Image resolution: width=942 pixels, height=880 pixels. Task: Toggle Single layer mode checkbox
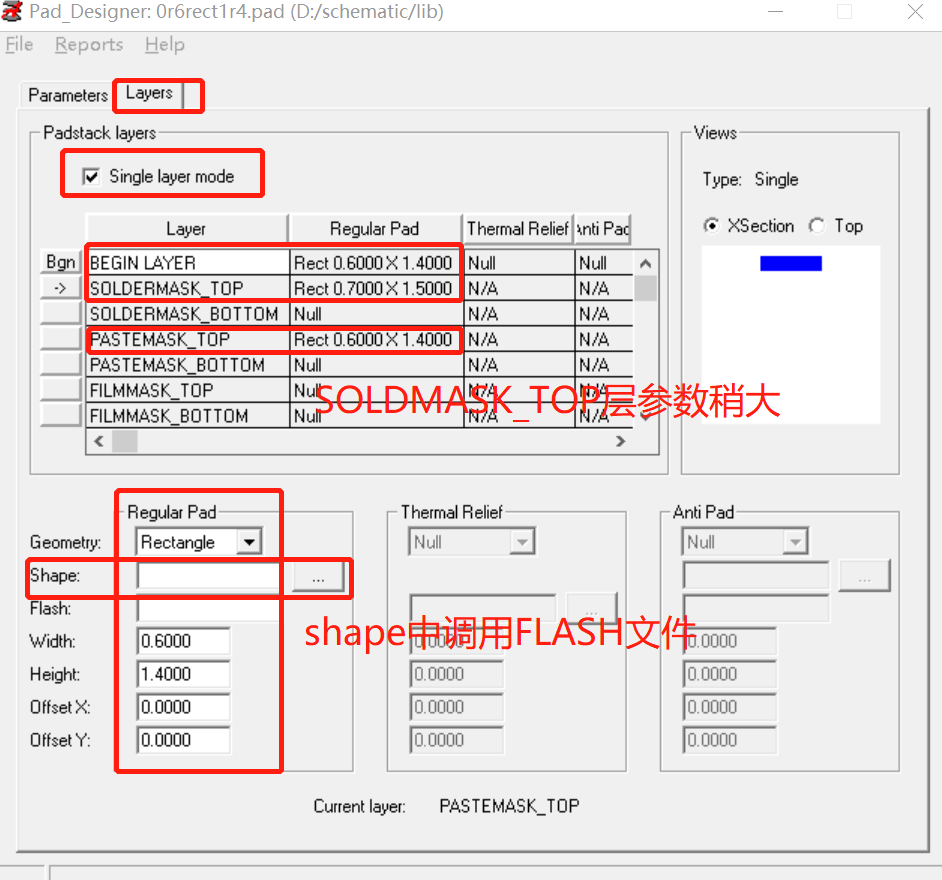pos(91,177)
